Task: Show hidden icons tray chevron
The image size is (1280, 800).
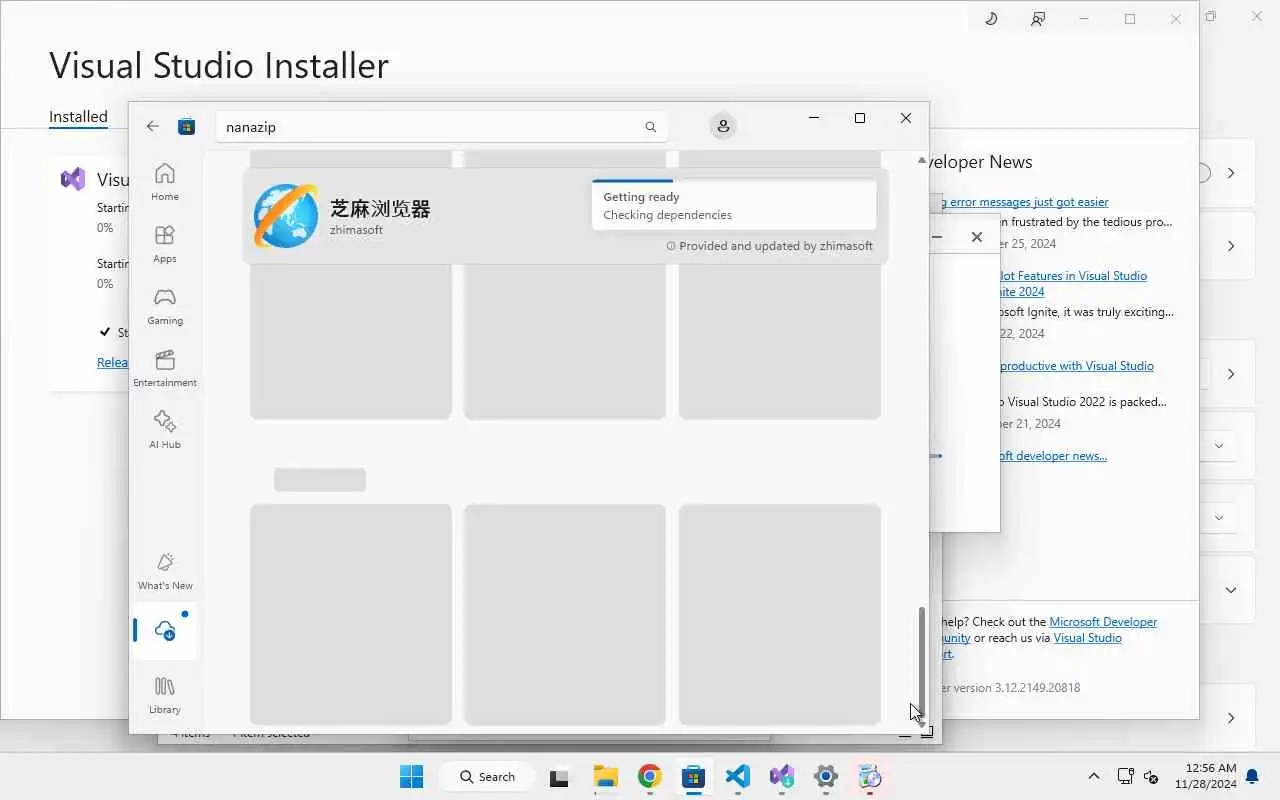Action: [x=1093, y=776]
